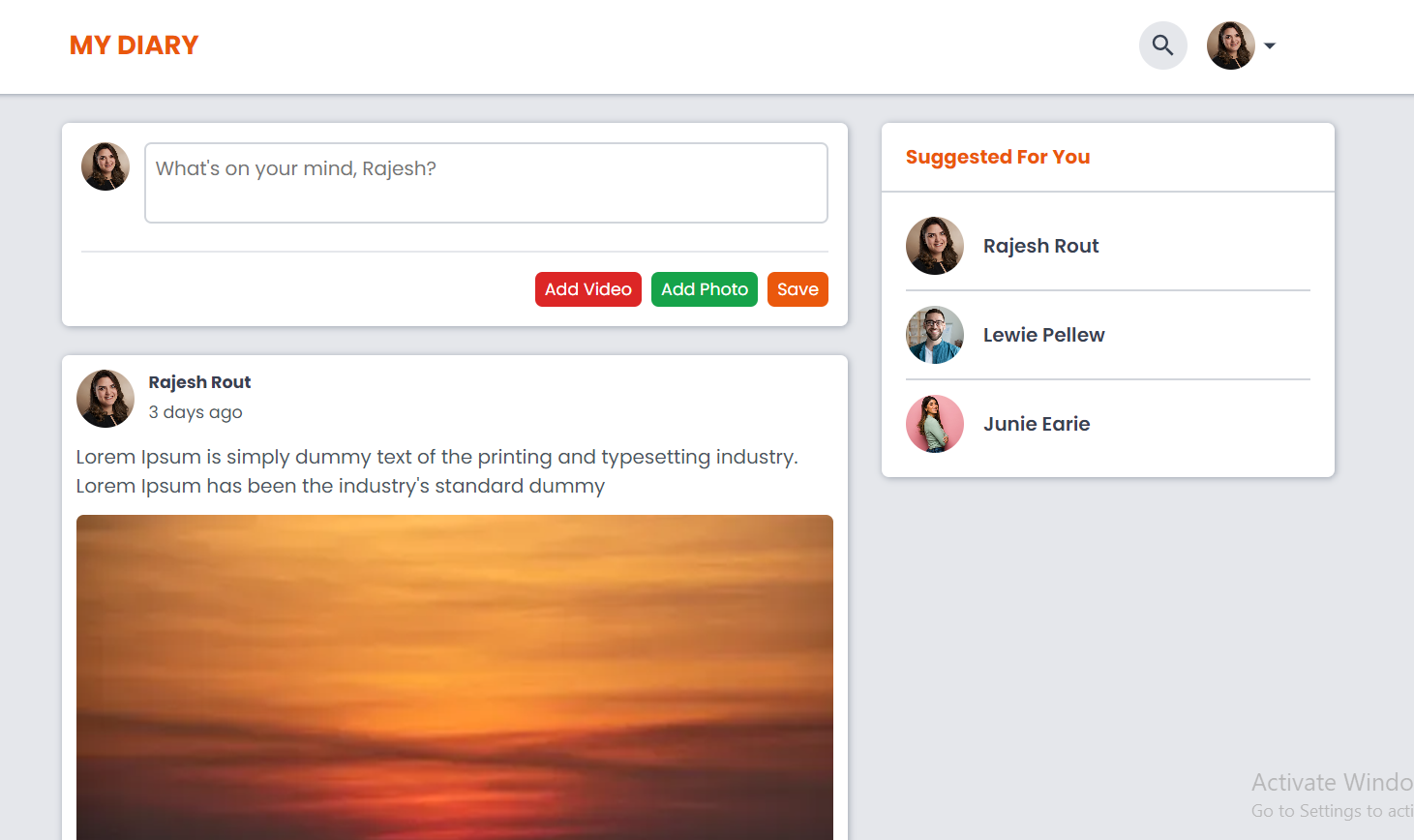The image size is (1414, 840).
Task: Save the diary post
Action: (x=797, y=289)
